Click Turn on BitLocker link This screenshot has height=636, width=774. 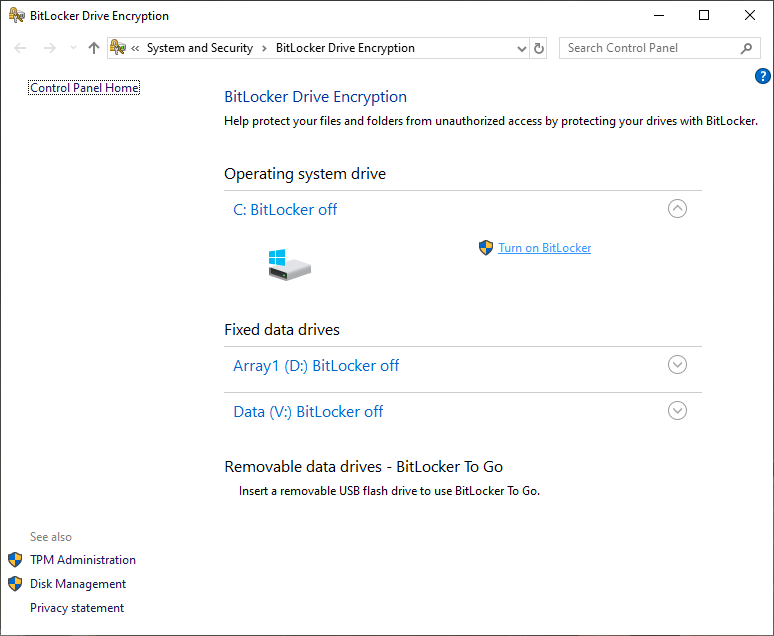(x=544, y=248)
